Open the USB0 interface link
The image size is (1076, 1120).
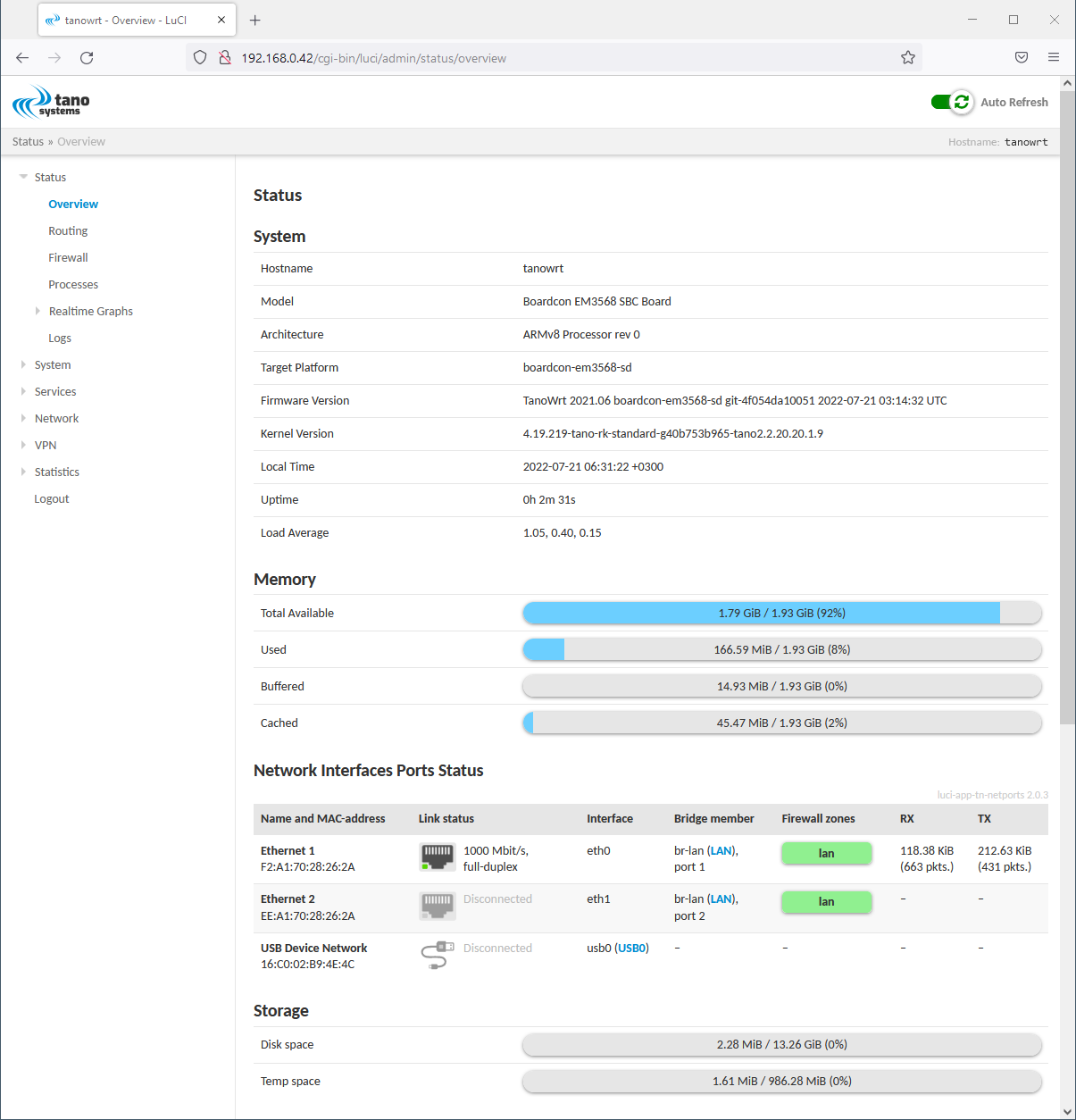(x=631, y=949)
